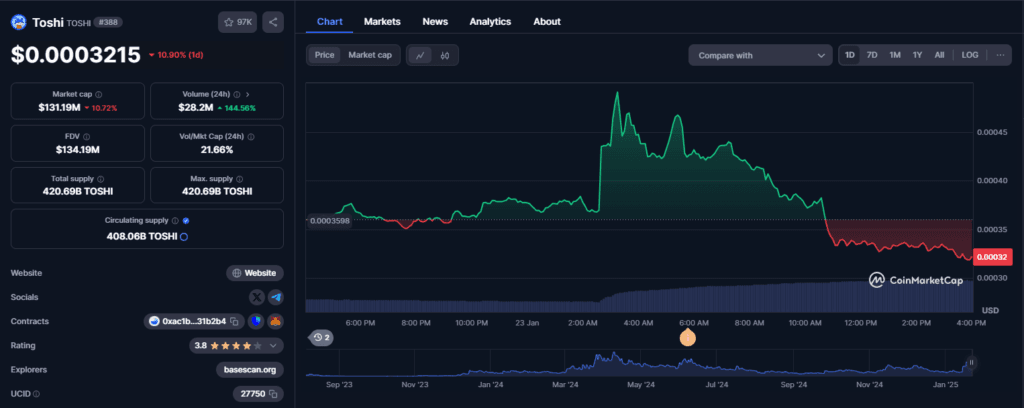Click the #388 rank badge

(108, 22)
